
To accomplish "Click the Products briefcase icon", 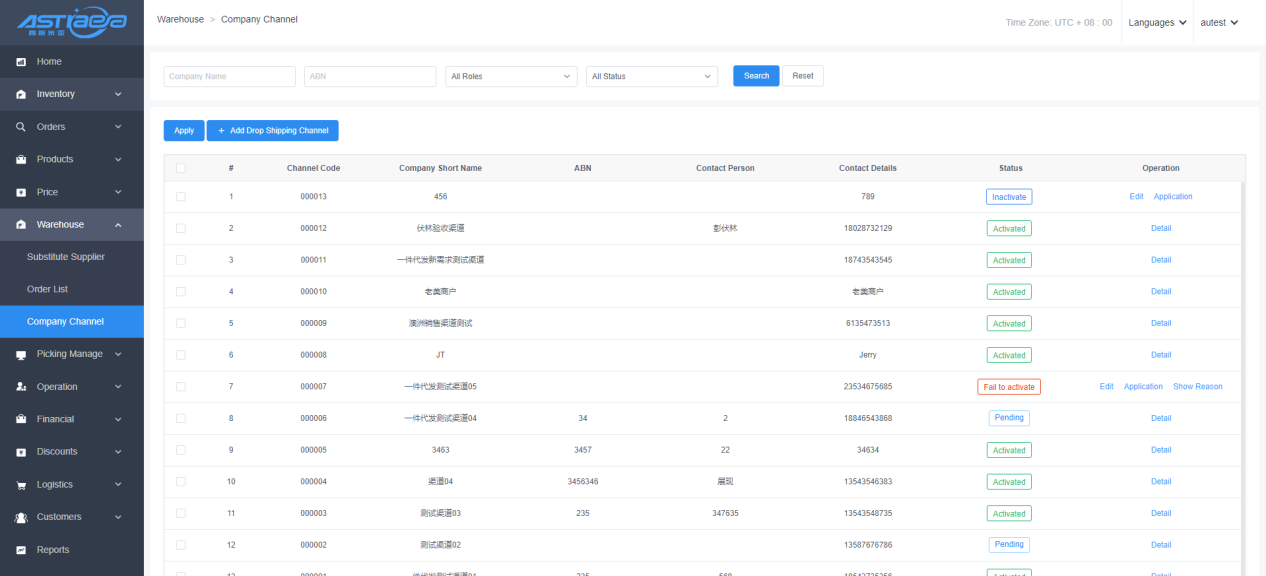I will 21,159.
